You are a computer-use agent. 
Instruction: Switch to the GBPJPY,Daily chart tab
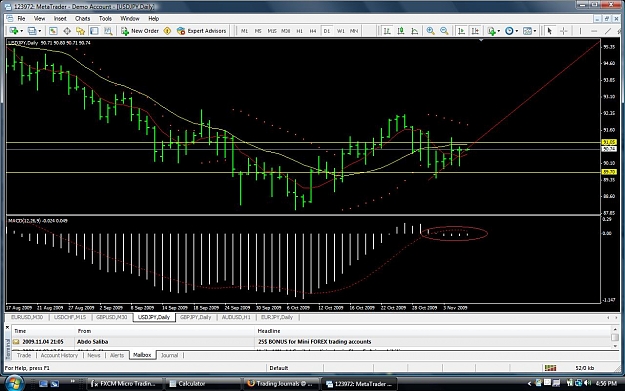coord(195,317)
